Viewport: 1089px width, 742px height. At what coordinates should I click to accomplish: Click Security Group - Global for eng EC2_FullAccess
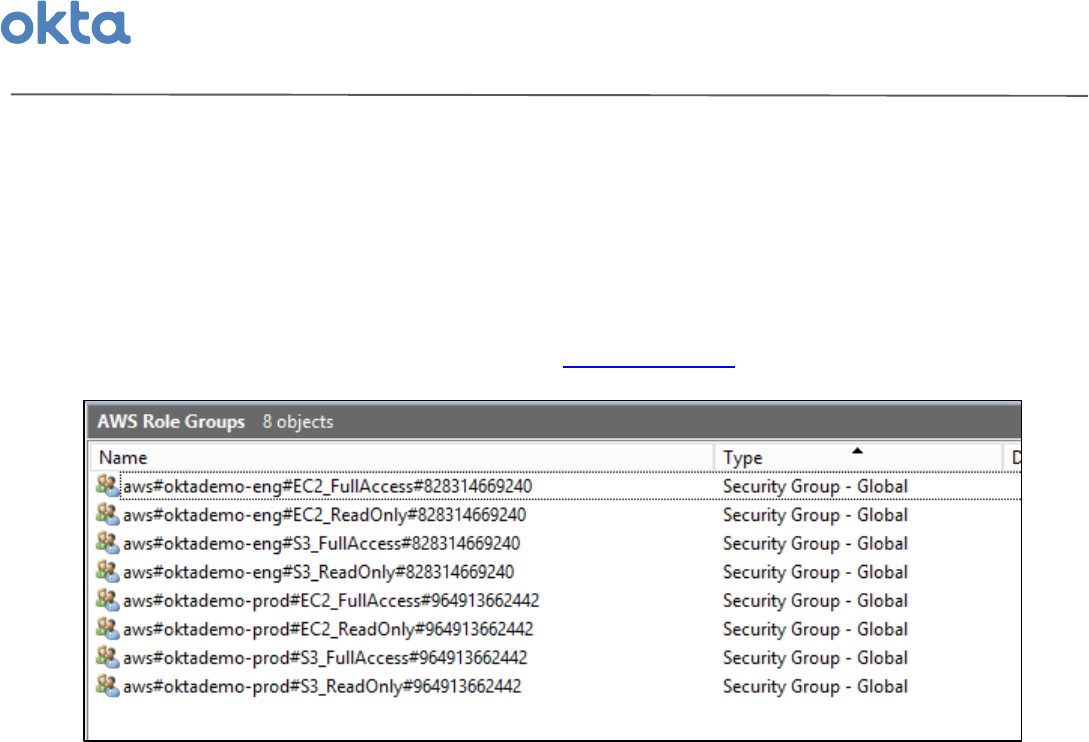815,486
